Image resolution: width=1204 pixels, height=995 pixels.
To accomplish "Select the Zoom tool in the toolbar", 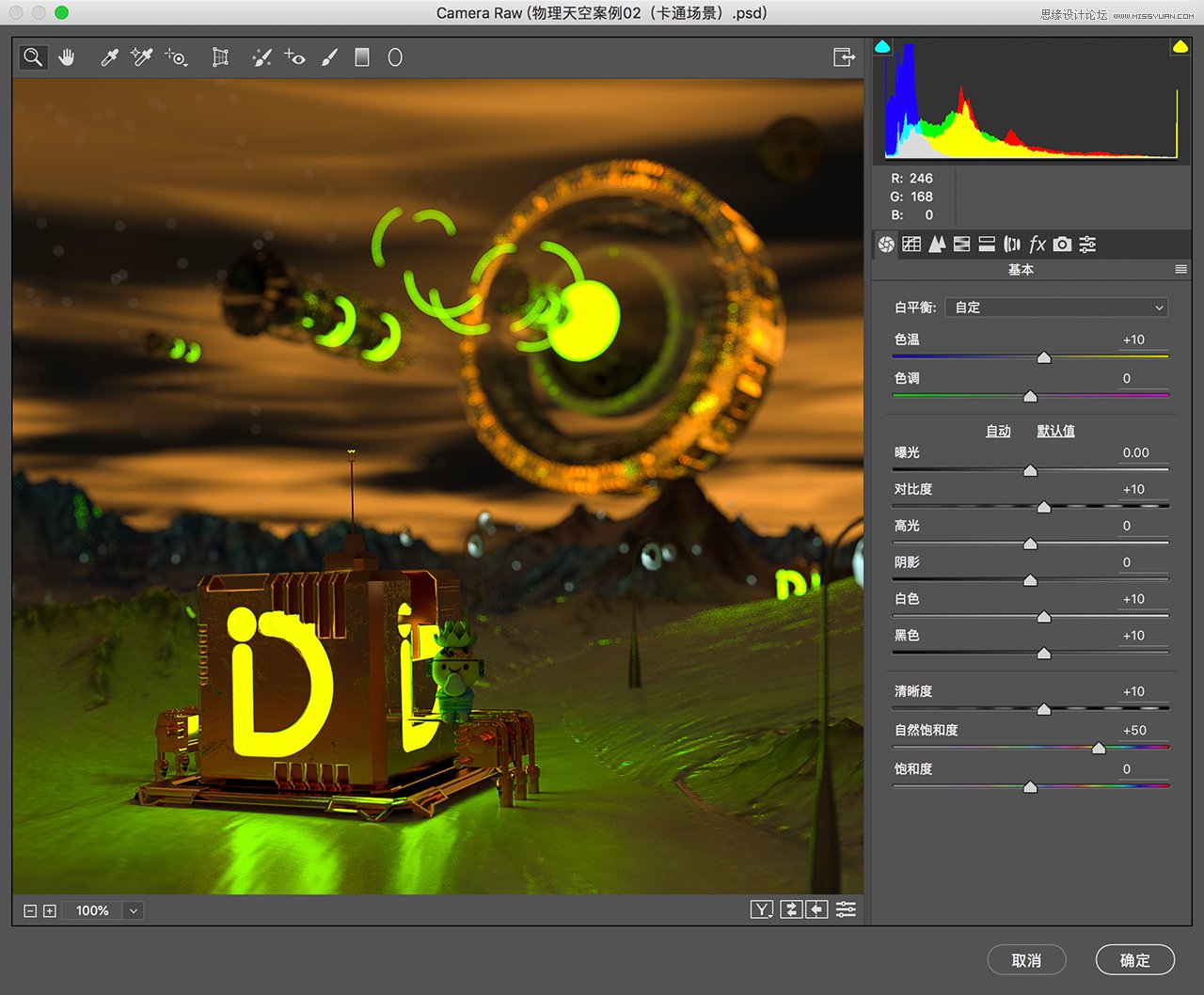I will pos(32,56).
